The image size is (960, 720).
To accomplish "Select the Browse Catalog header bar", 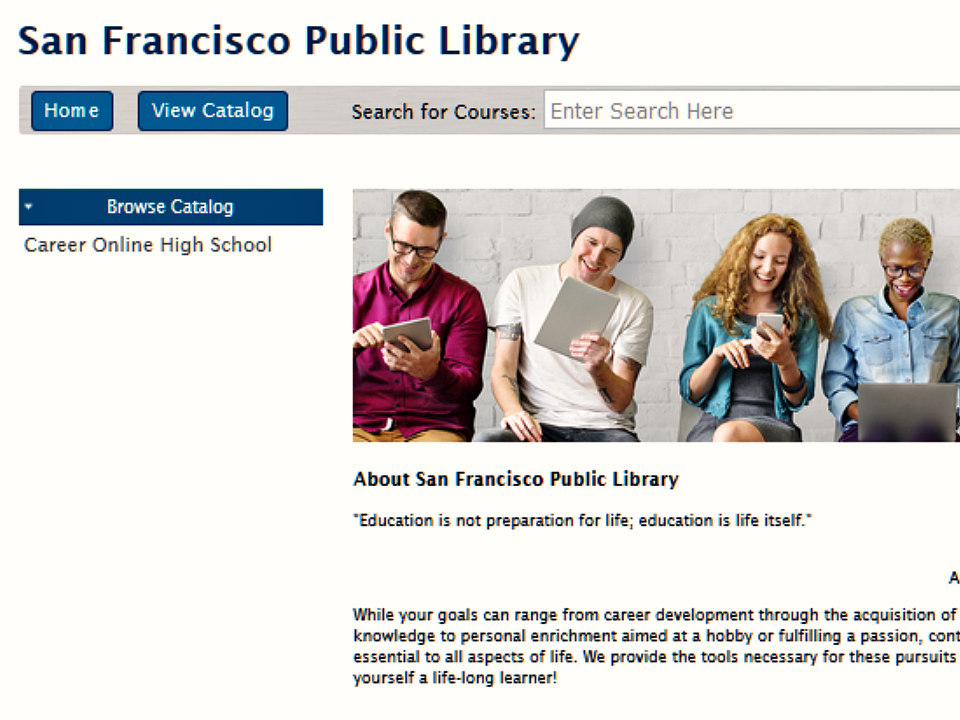I will (171, 207).
